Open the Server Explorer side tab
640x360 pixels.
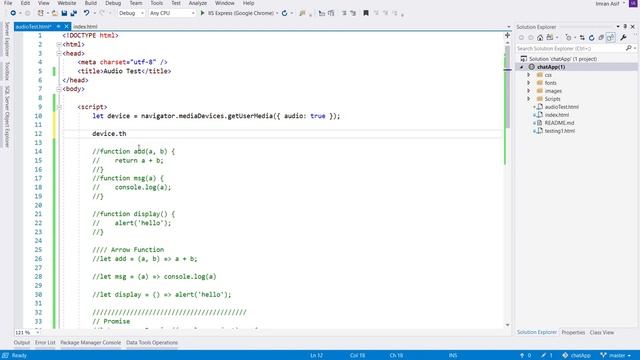tap(7, 39)
